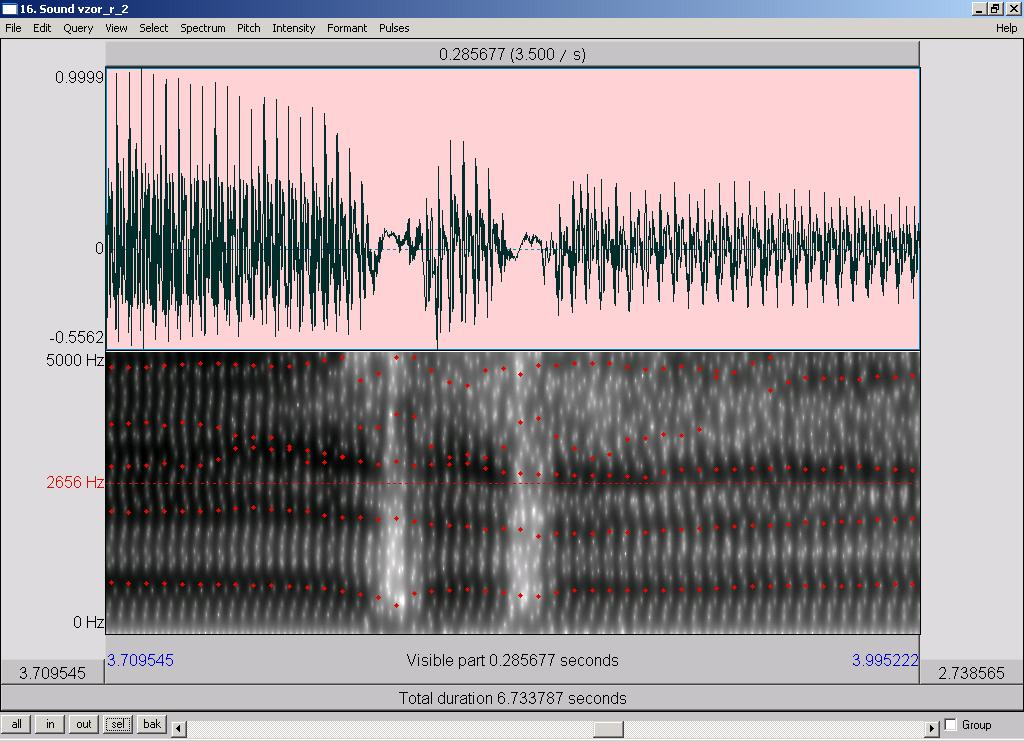This screenshot has height=742, width=1024.
Task: Play selection via the 0.285677 bar
Action: (512, 54)
